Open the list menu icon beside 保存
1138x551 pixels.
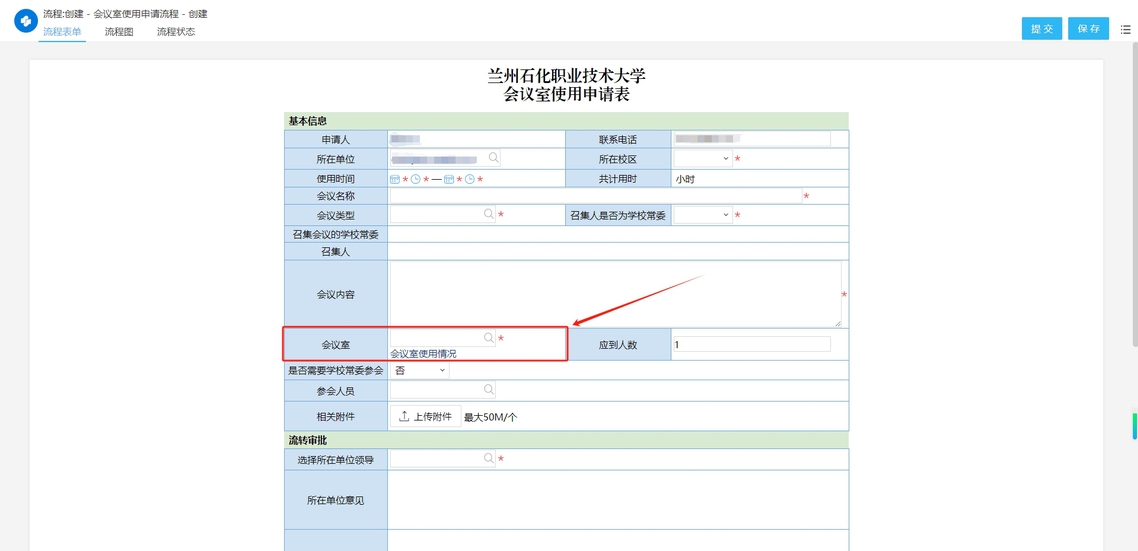click(1126, 29)
